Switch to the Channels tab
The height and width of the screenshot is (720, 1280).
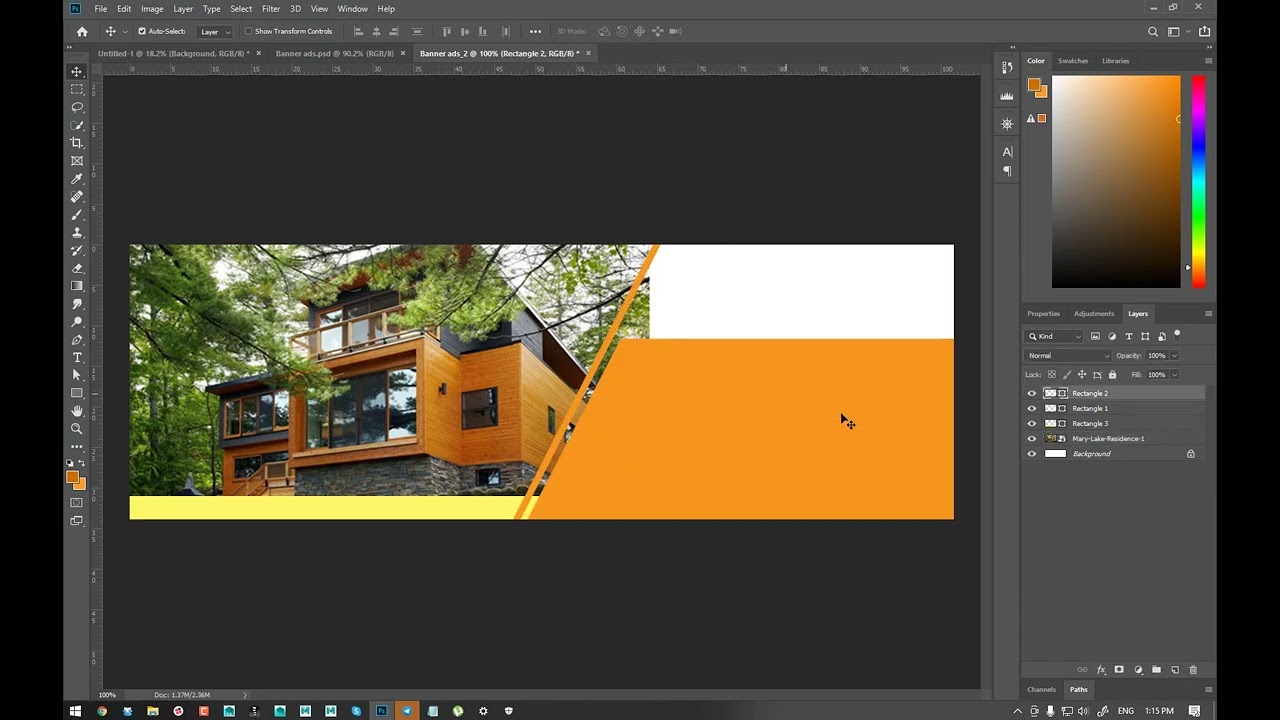click(1041, 689)
